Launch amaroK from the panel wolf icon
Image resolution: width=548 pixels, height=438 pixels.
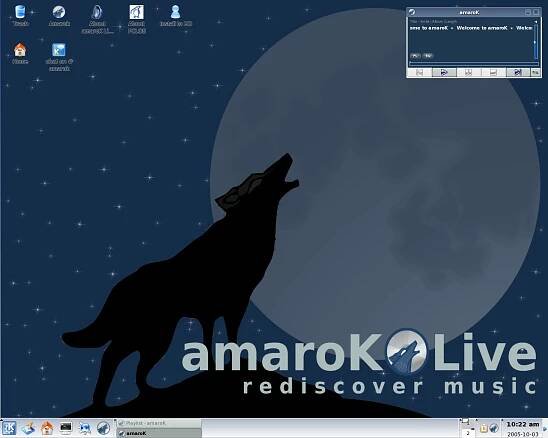coord(103,428)
